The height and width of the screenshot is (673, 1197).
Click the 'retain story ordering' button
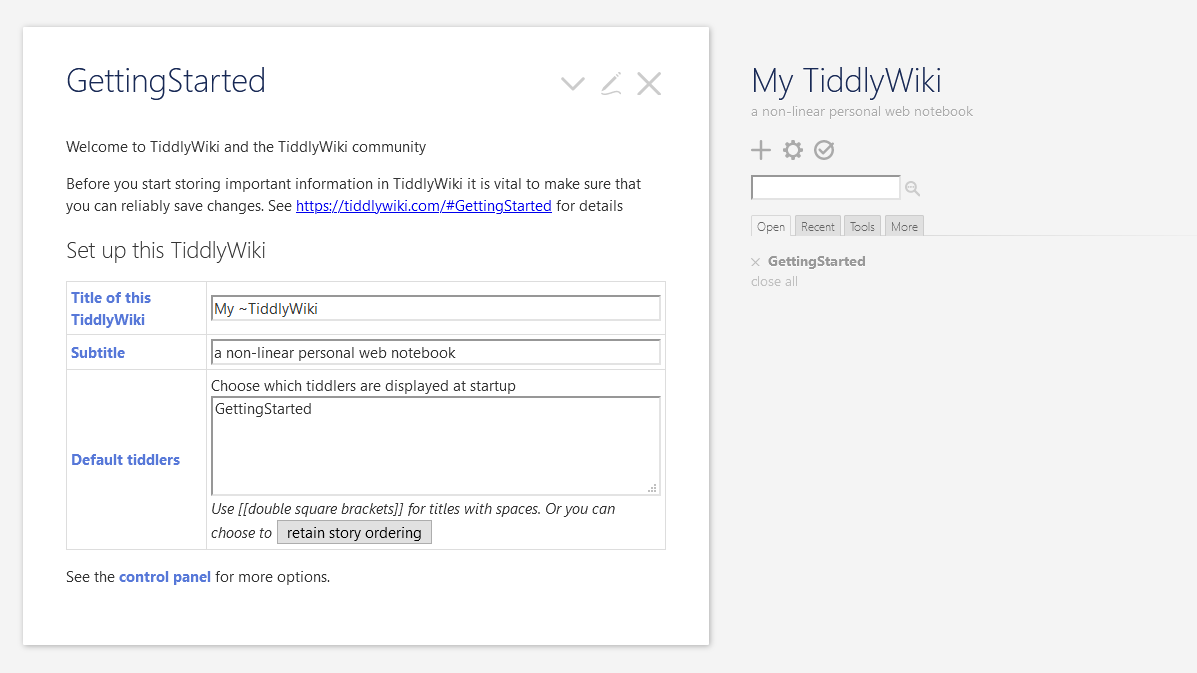[x=354, y=533]
